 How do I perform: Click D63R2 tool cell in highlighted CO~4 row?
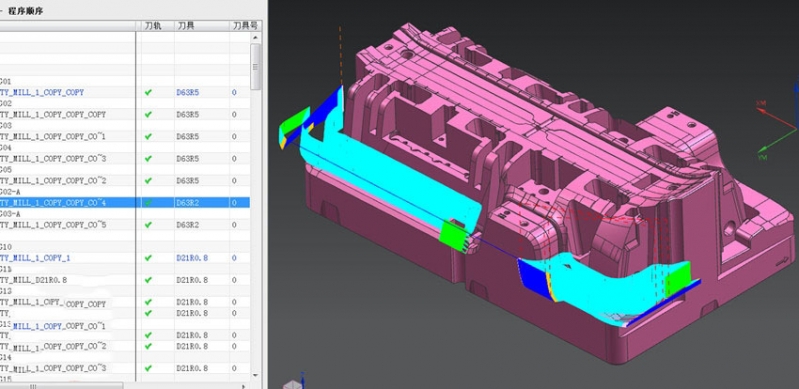188,202
